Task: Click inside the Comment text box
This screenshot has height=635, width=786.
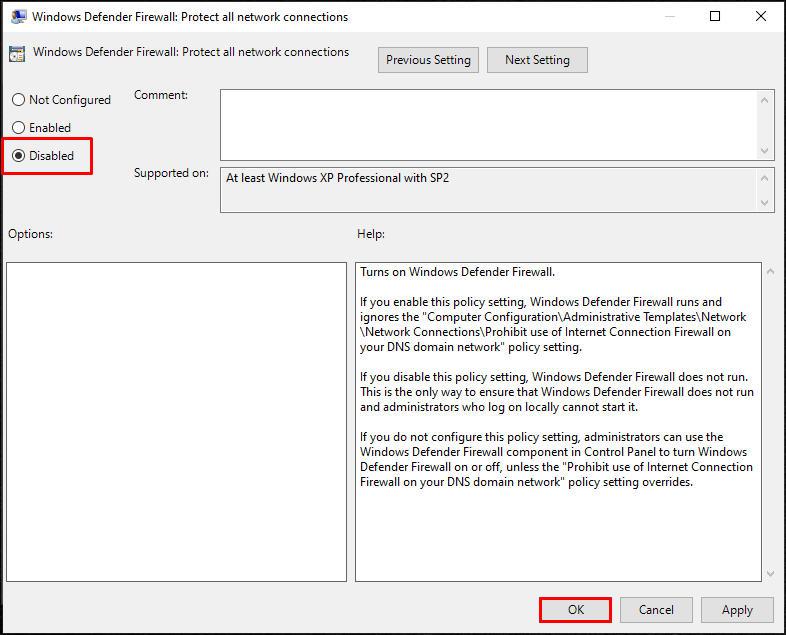Action: [489, 125]
